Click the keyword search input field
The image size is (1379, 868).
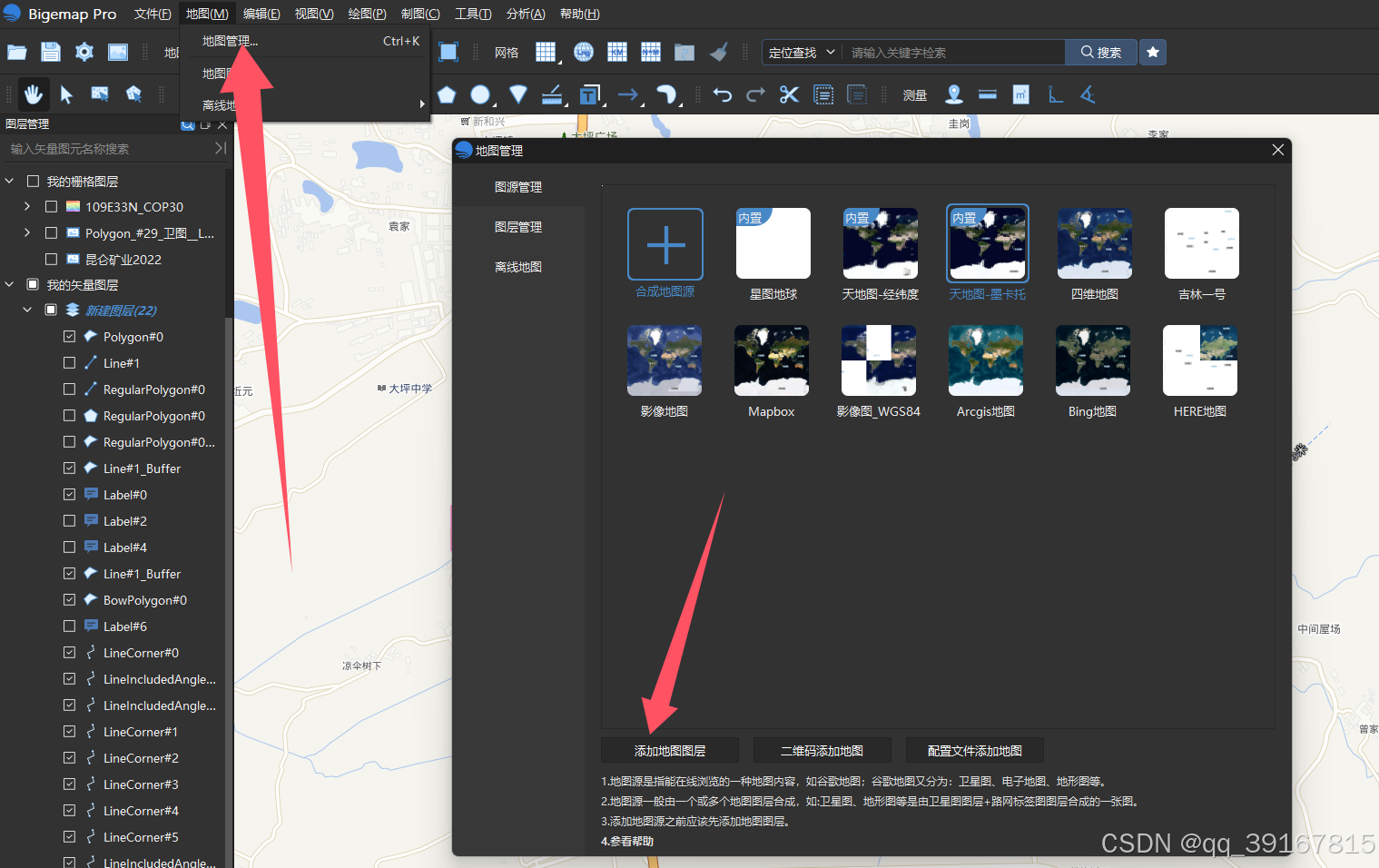tap(953, 53)
